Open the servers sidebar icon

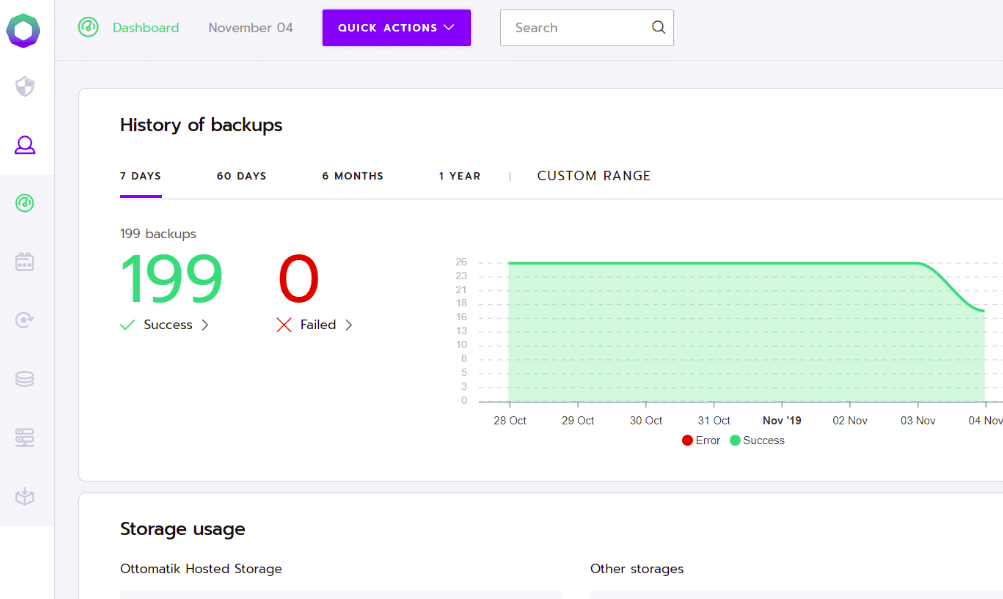pos(25,438)
